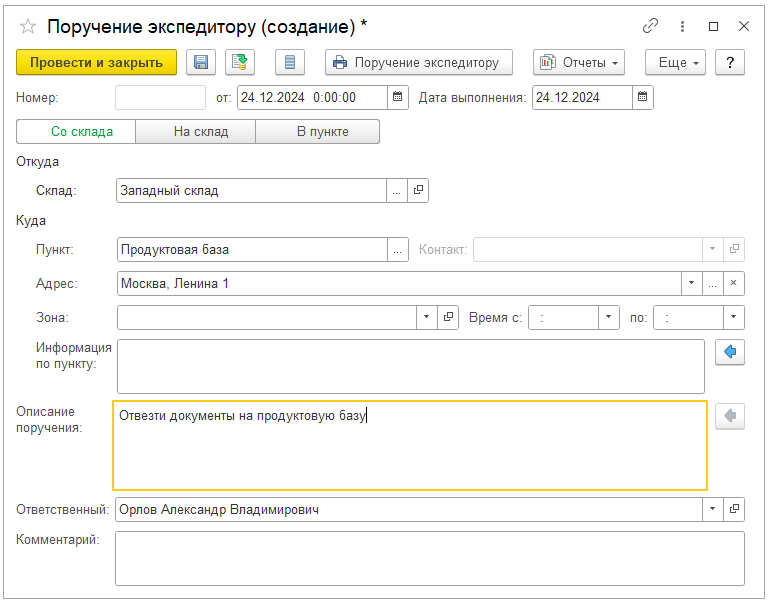Screen dimensions: 774x604
Task: Expand the Адрес dropdown list
Action: 692,284
